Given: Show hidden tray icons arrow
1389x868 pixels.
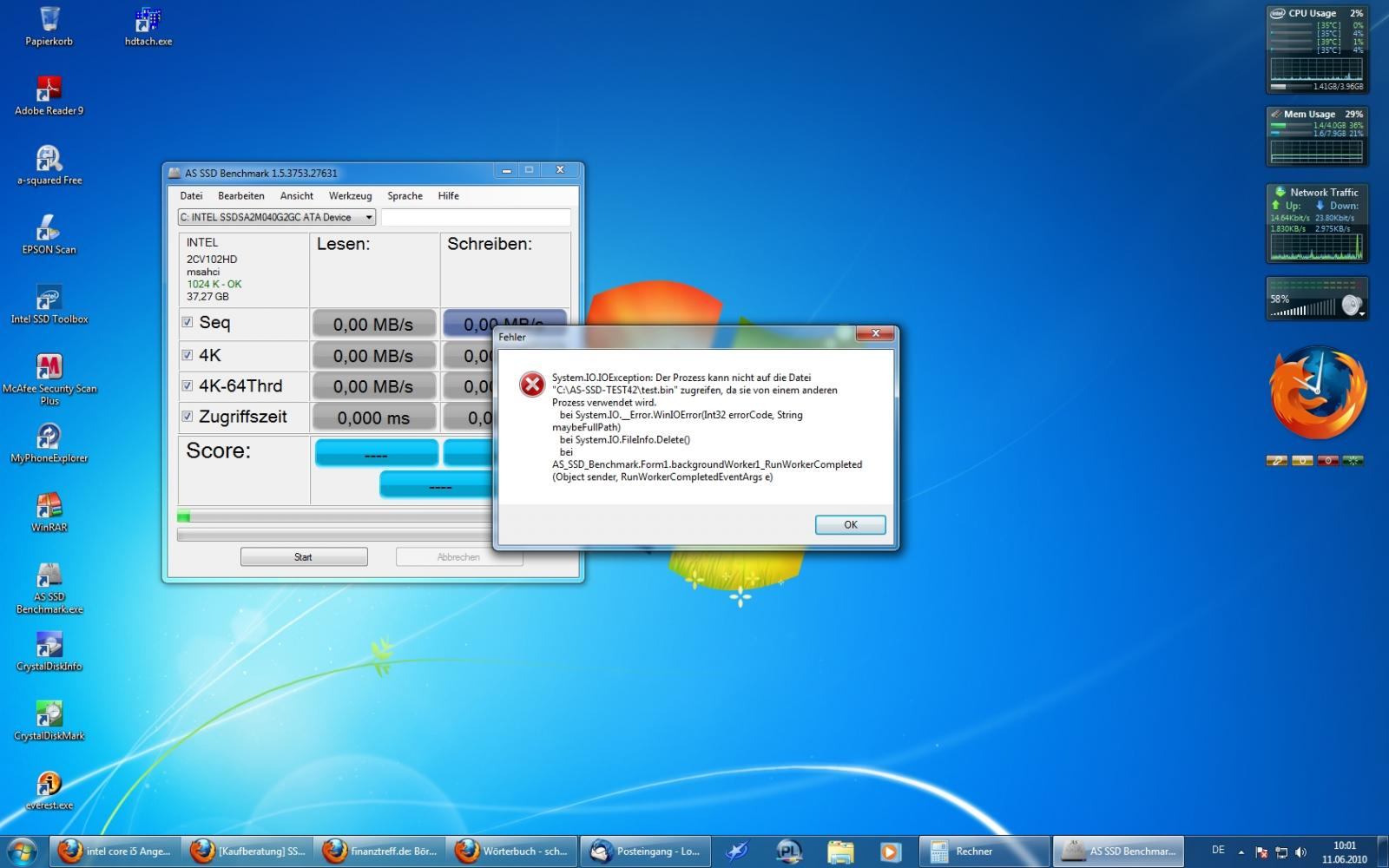Looking at the screenshot, I should tap(1241, 852).
